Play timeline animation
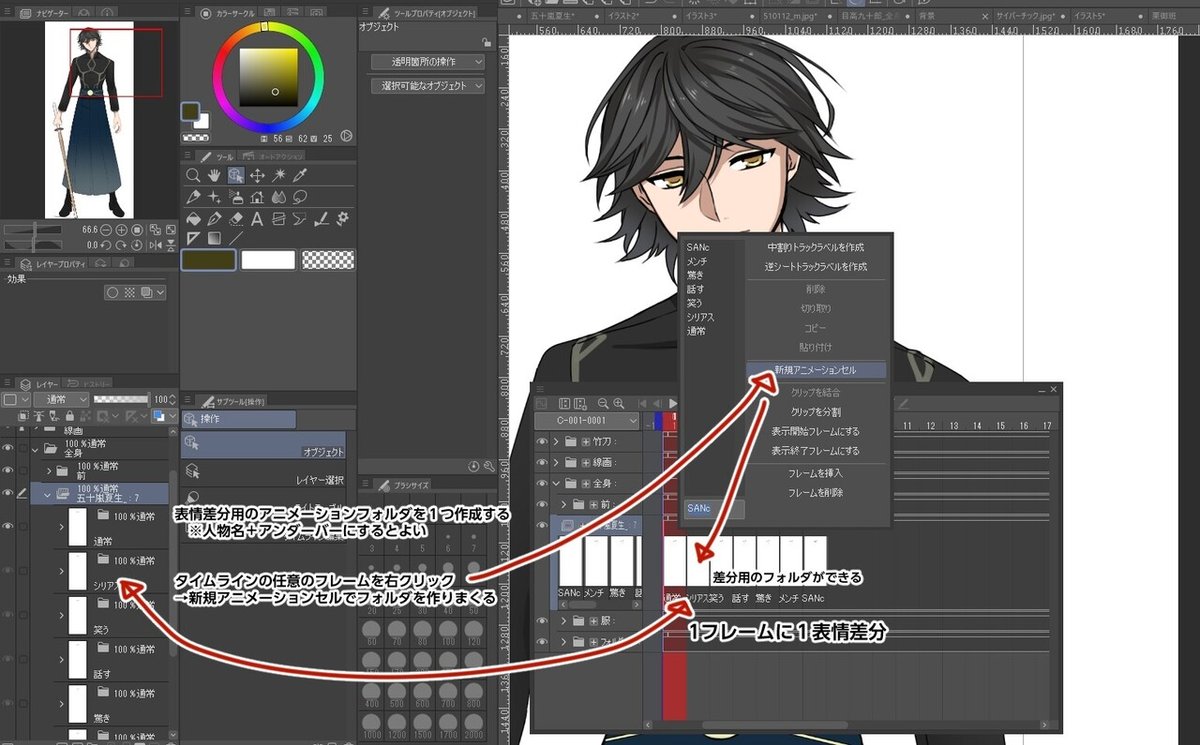Image resolution: width=1200 pixels, height=745 pixels. click(673, 402)
